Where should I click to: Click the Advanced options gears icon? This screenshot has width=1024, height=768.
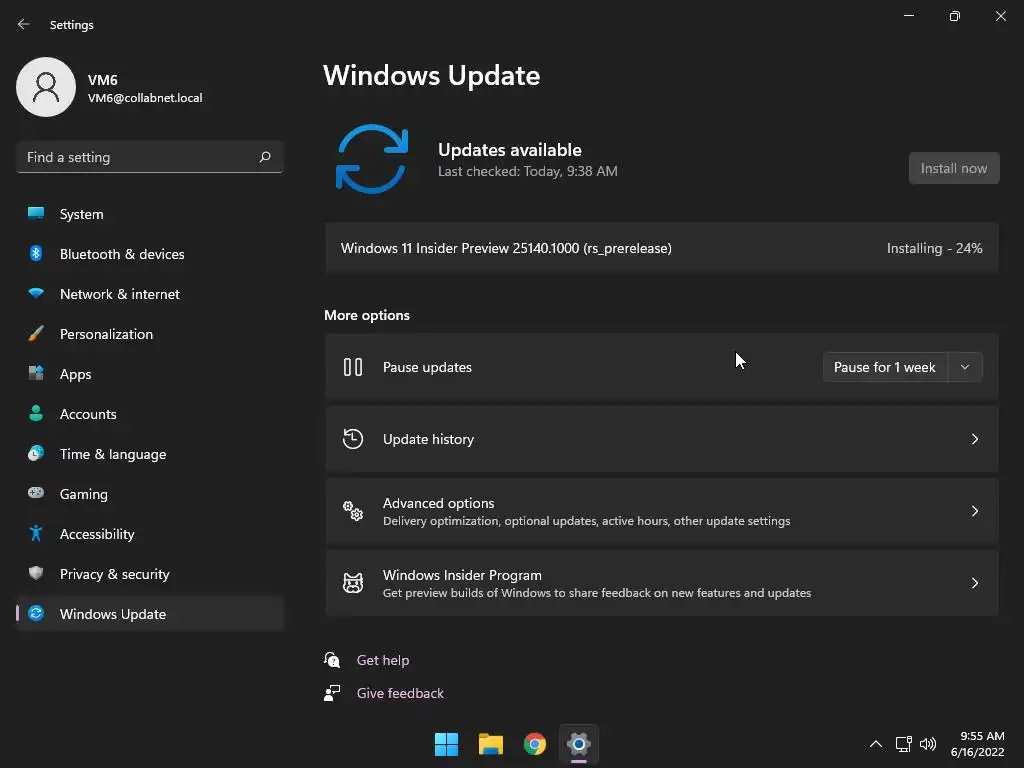pos(353,511)
